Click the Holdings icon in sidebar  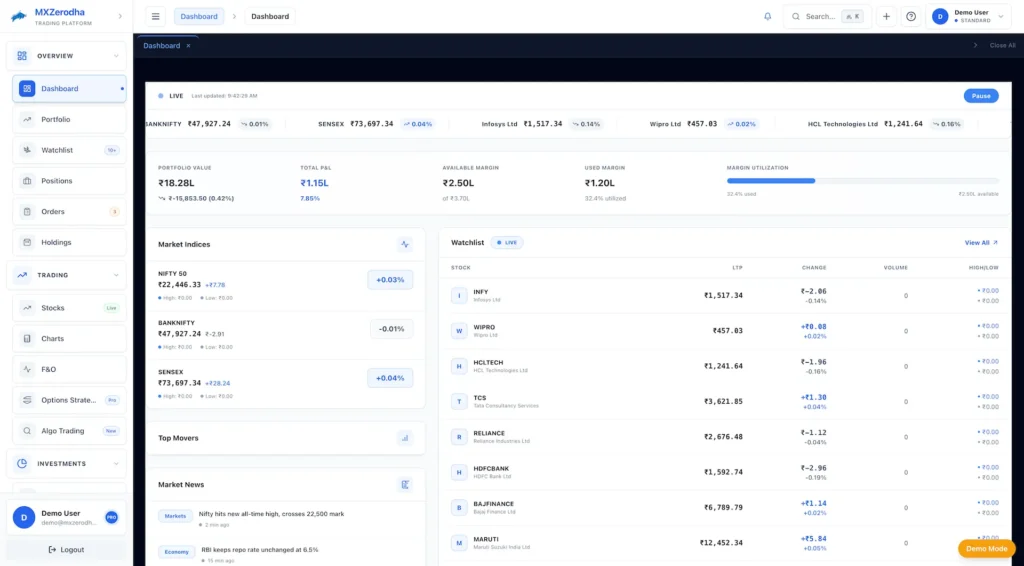coord(27,242)
